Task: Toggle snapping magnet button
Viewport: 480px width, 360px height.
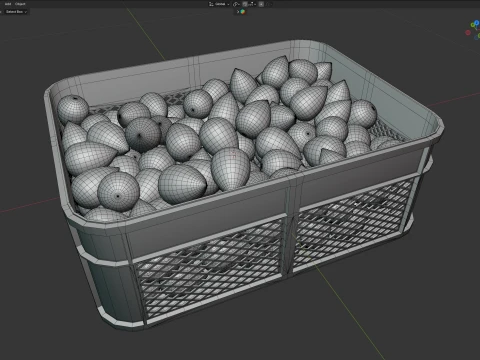Action: point(245,4)
